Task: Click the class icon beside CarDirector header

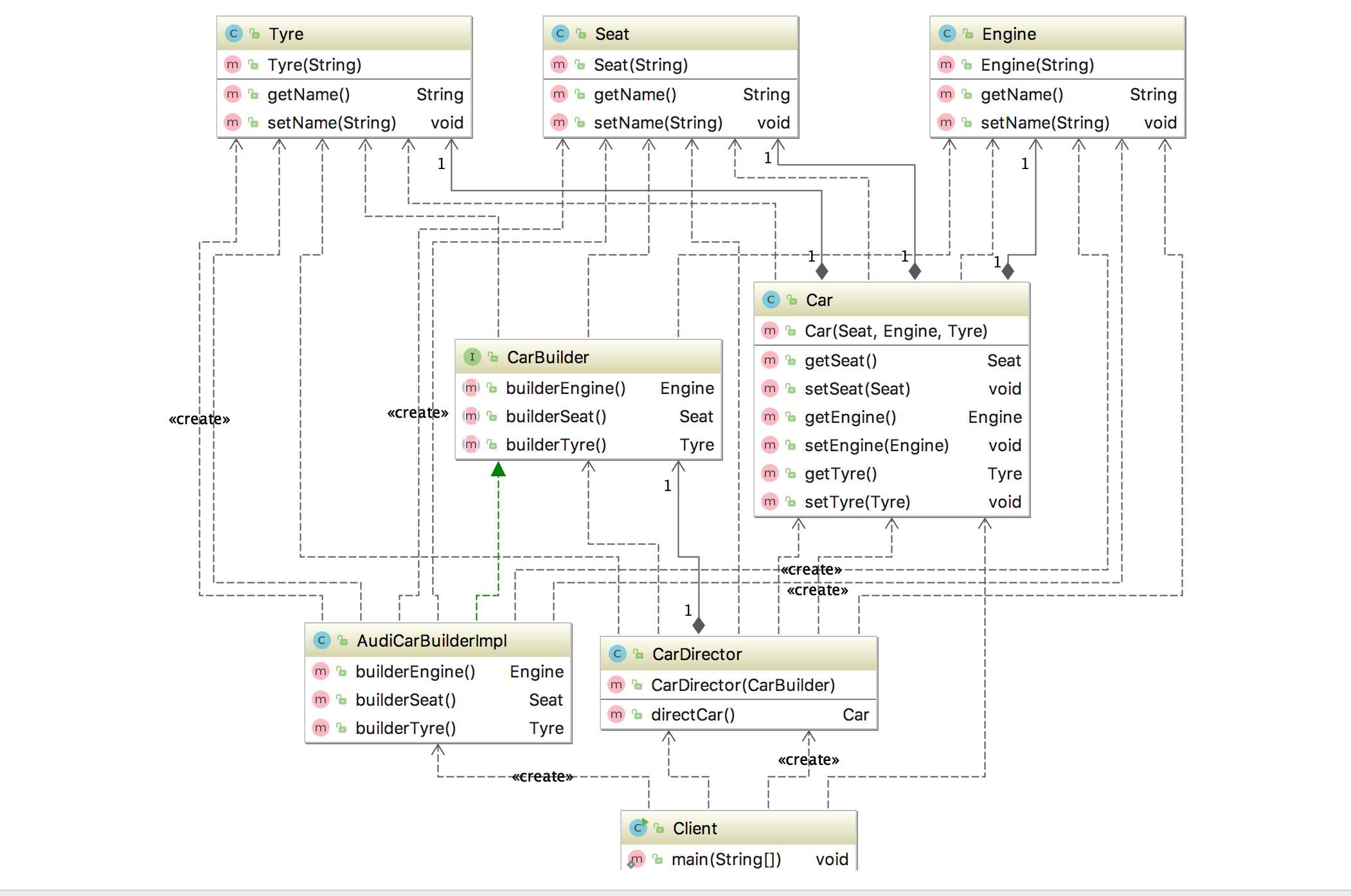Action: [x=618, y=654]
